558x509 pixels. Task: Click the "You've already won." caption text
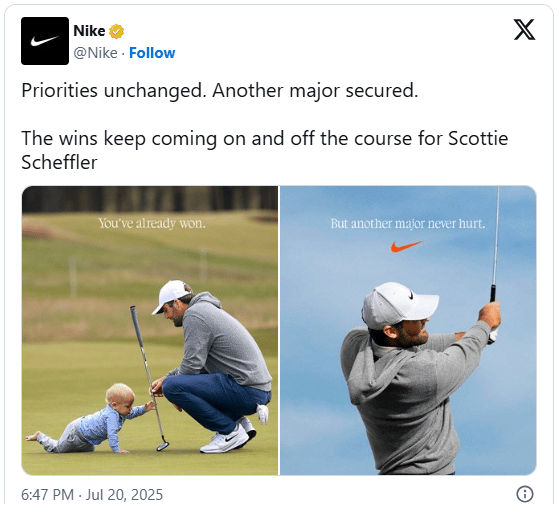click(x=152, y=224)
